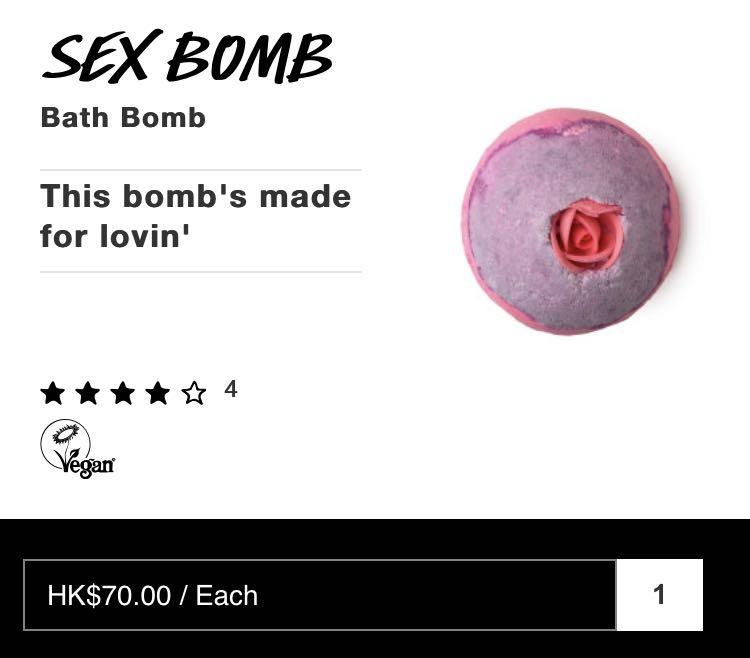Click the sunflower drawing in Vegan logo

click(x=66, y=434)
